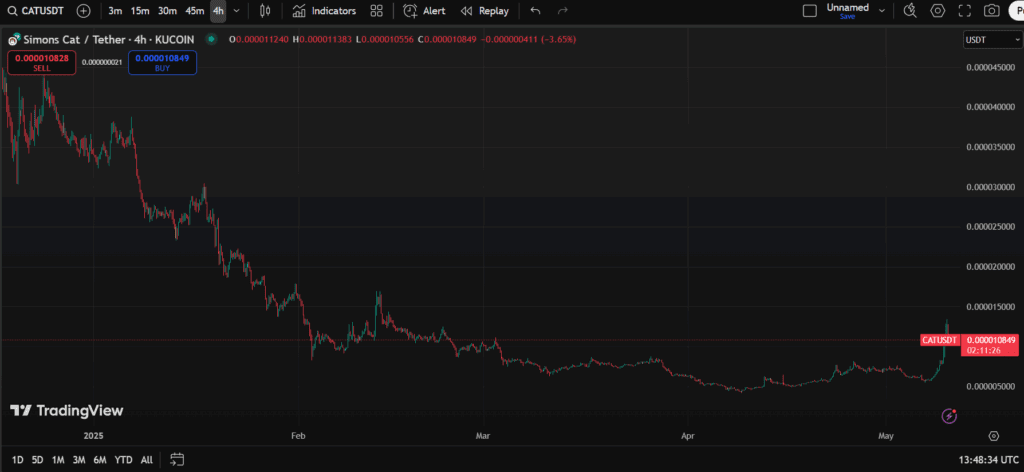Image resolution: width=1024 pixels, height=472 pixels.
Task: Switch to the 3M date range
Action: pos(78,459)
